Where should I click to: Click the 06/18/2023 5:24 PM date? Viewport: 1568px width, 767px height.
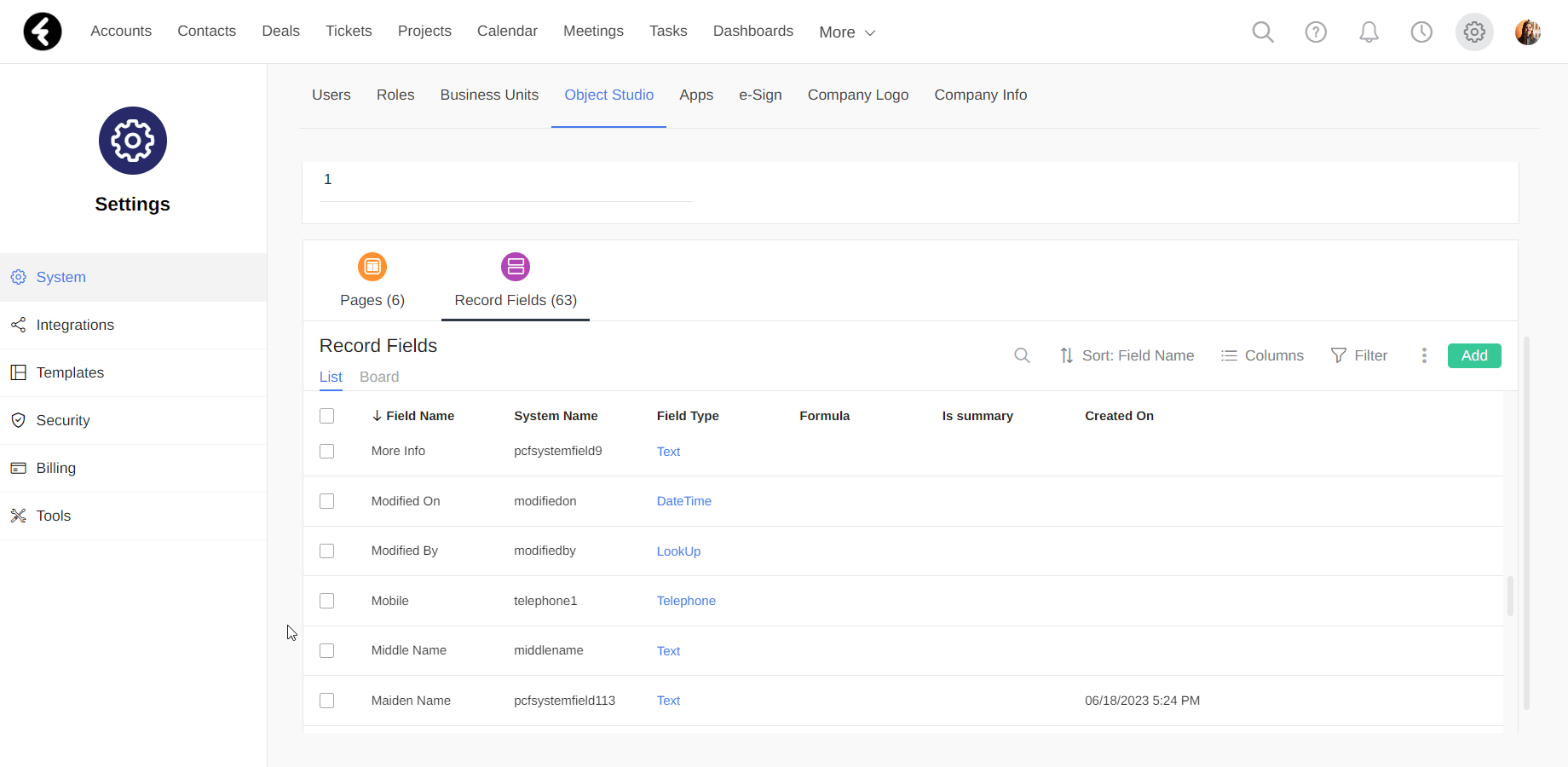click(x=1142, y=701)
